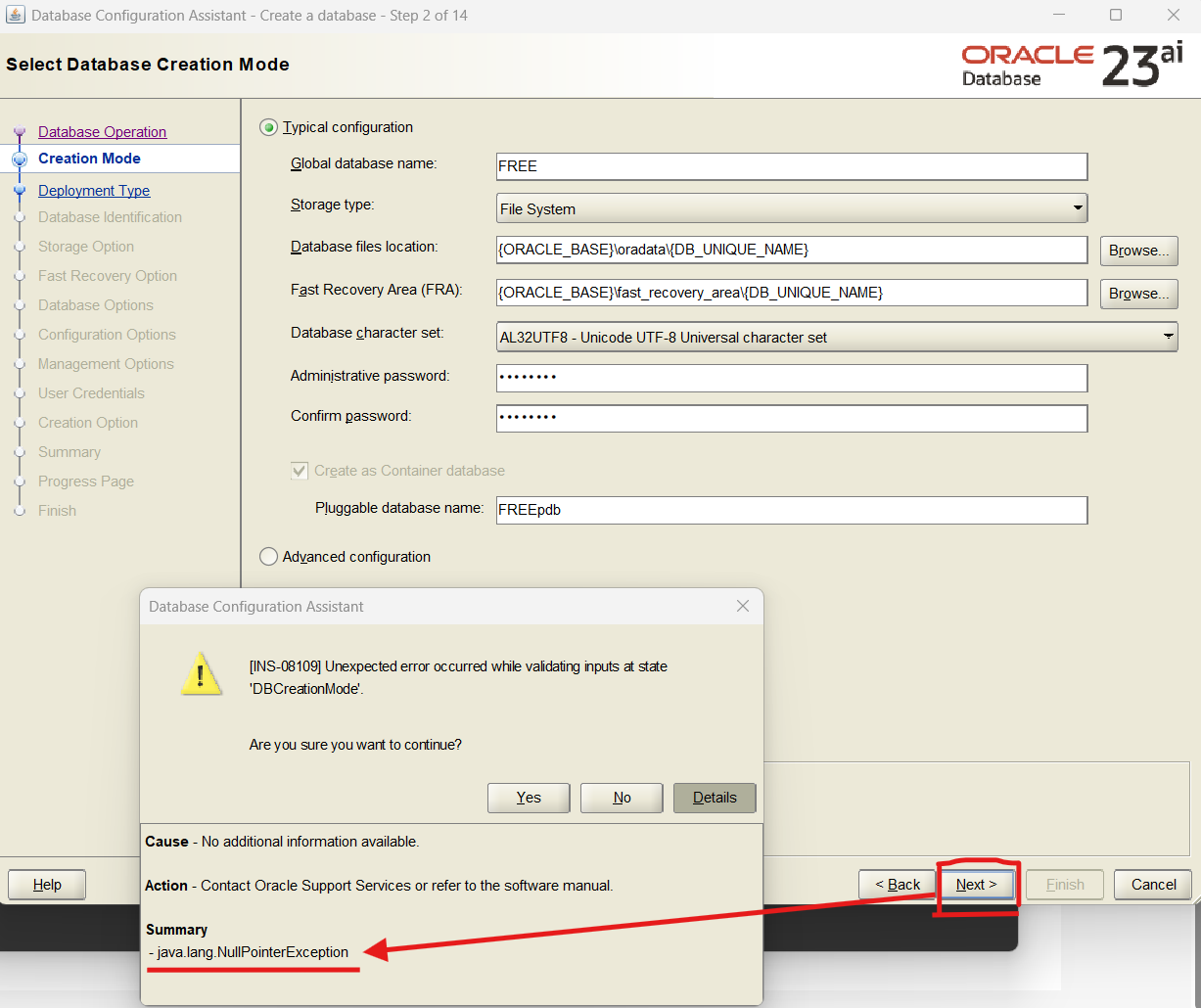Image resolution: width=1201 pixels, height=1008 pixels.
Task: Select the Typical configuration radio button
Action: [269, 127]
